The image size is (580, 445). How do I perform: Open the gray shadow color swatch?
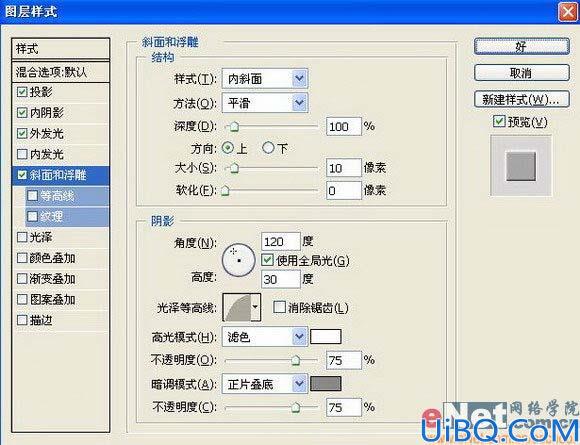click(326, 384)
